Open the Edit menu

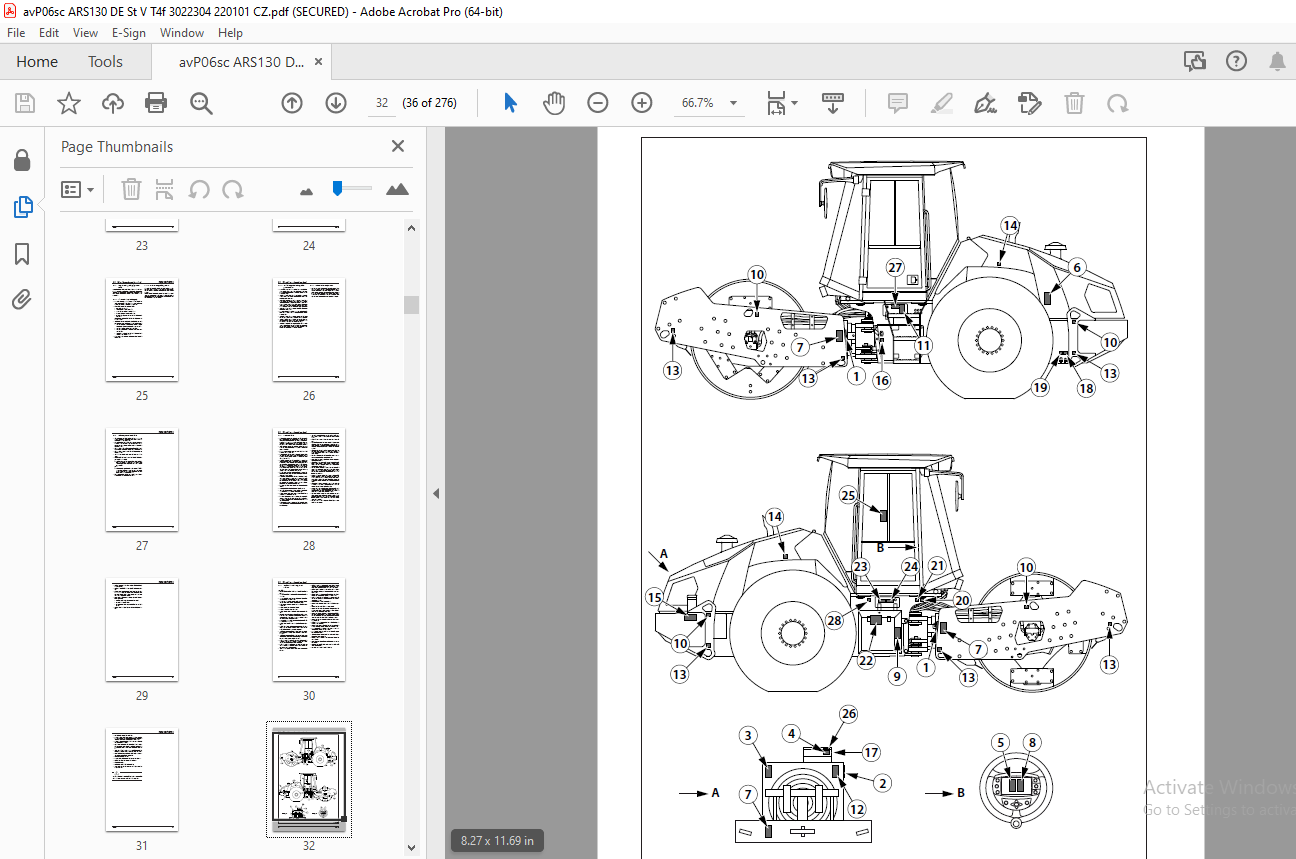tap(49, 33)
